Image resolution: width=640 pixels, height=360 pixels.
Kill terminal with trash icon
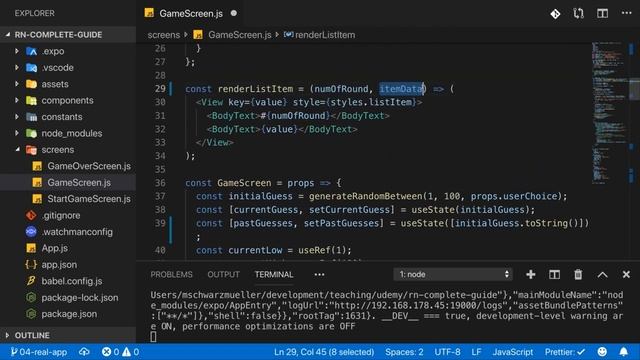click(x=578, y=274)
